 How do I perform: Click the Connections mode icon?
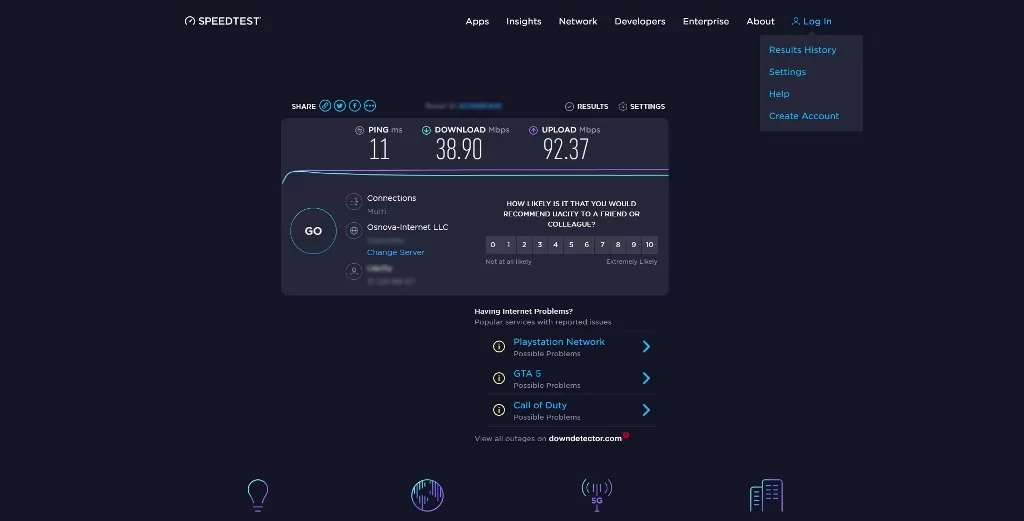coord(353,202)
